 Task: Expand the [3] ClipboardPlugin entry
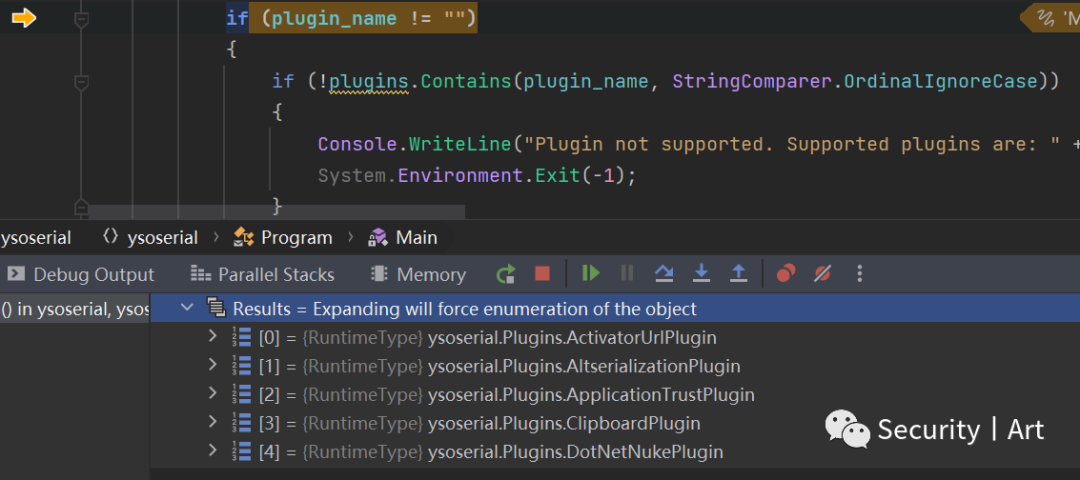tap(213, 423)
